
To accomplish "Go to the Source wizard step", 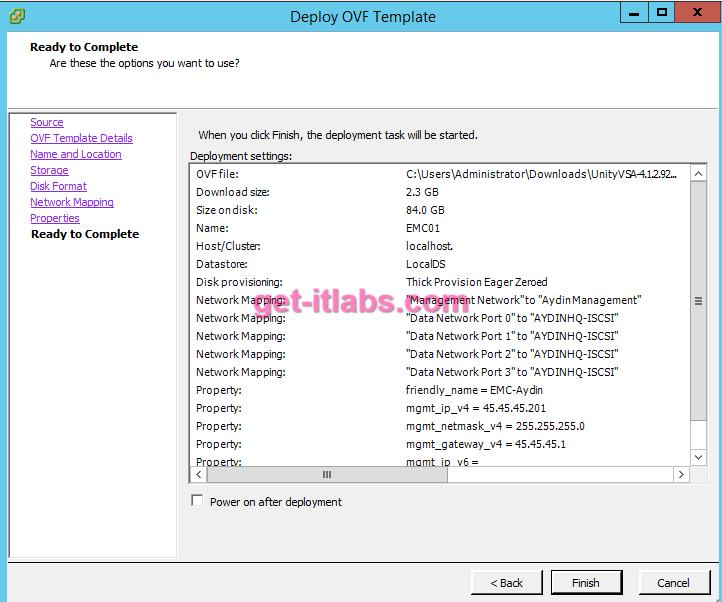I will point(47,122).
